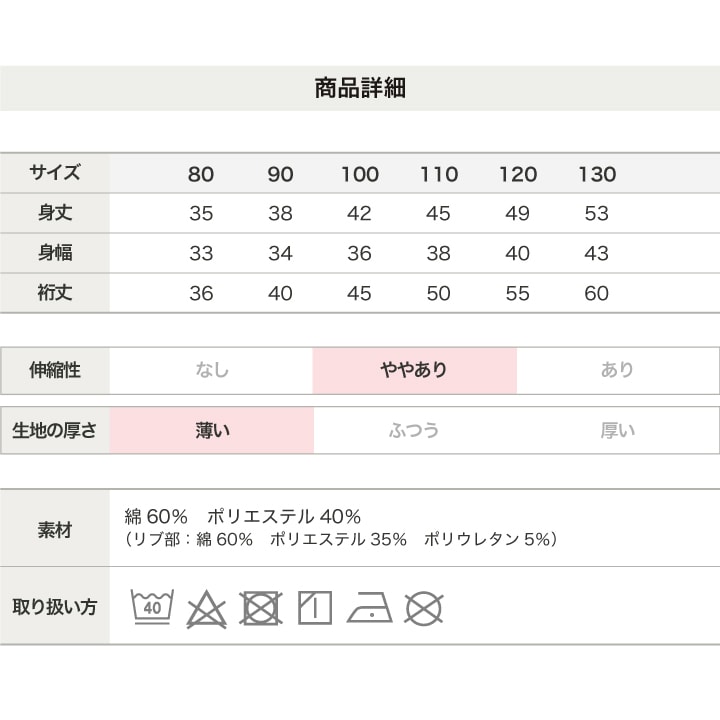Screen dimensions: 720x720
Task: Click the 取り扱い方 care label
Action: click(55, 607)
